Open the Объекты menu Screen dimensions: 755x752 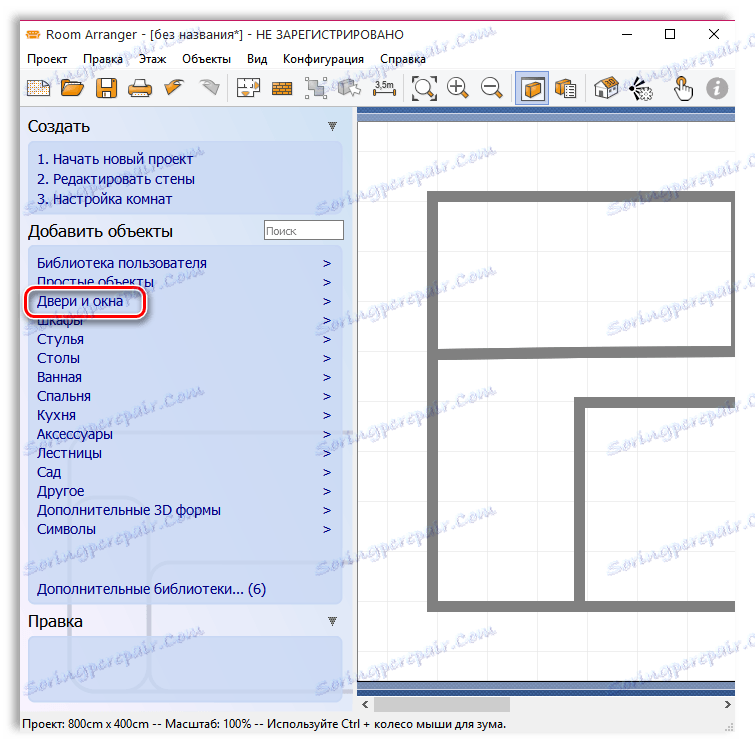206,59
